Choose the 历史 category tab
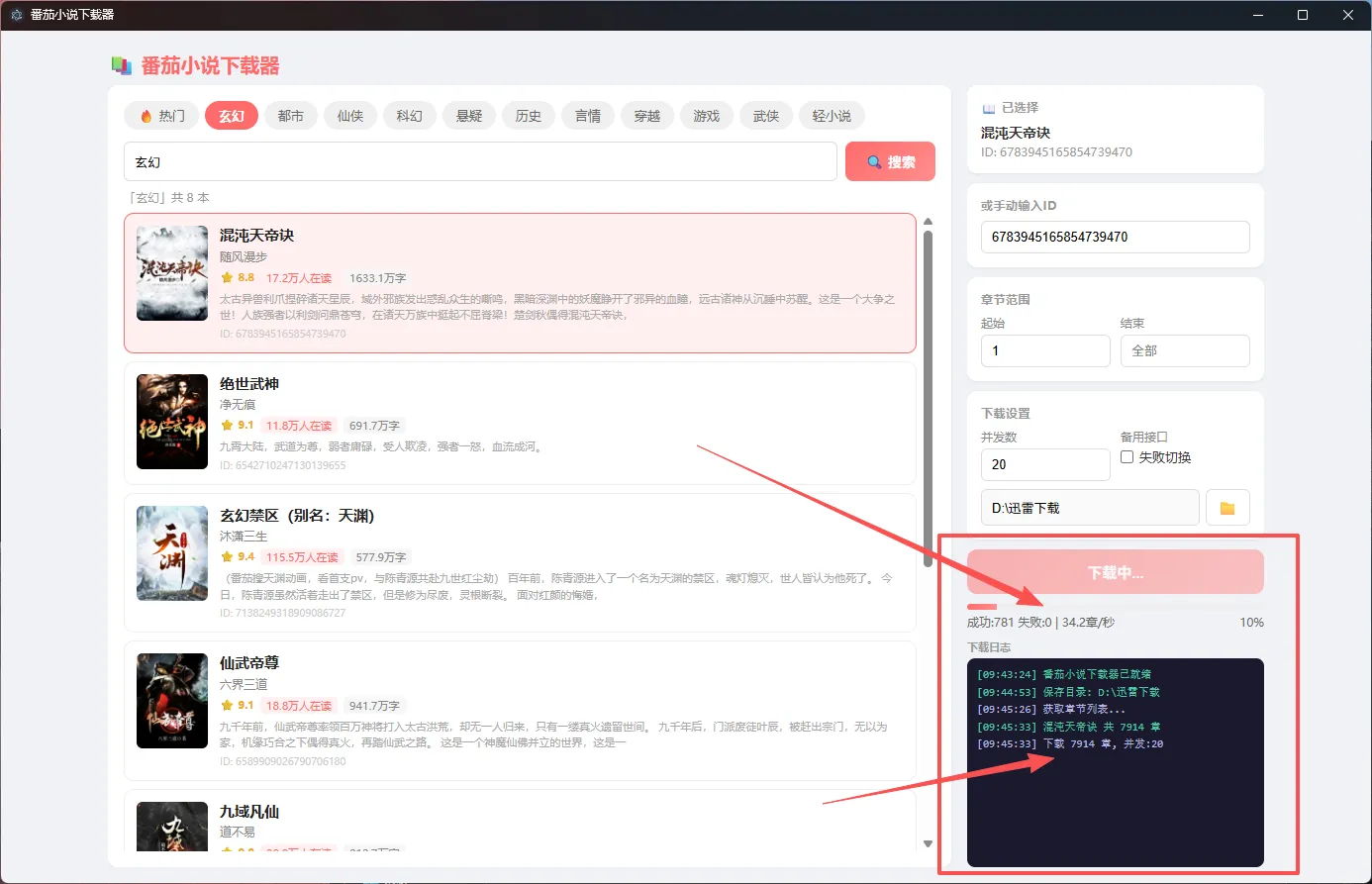Image resolution: width=1372 pixels, height=884 pixels. click(529, 116)
